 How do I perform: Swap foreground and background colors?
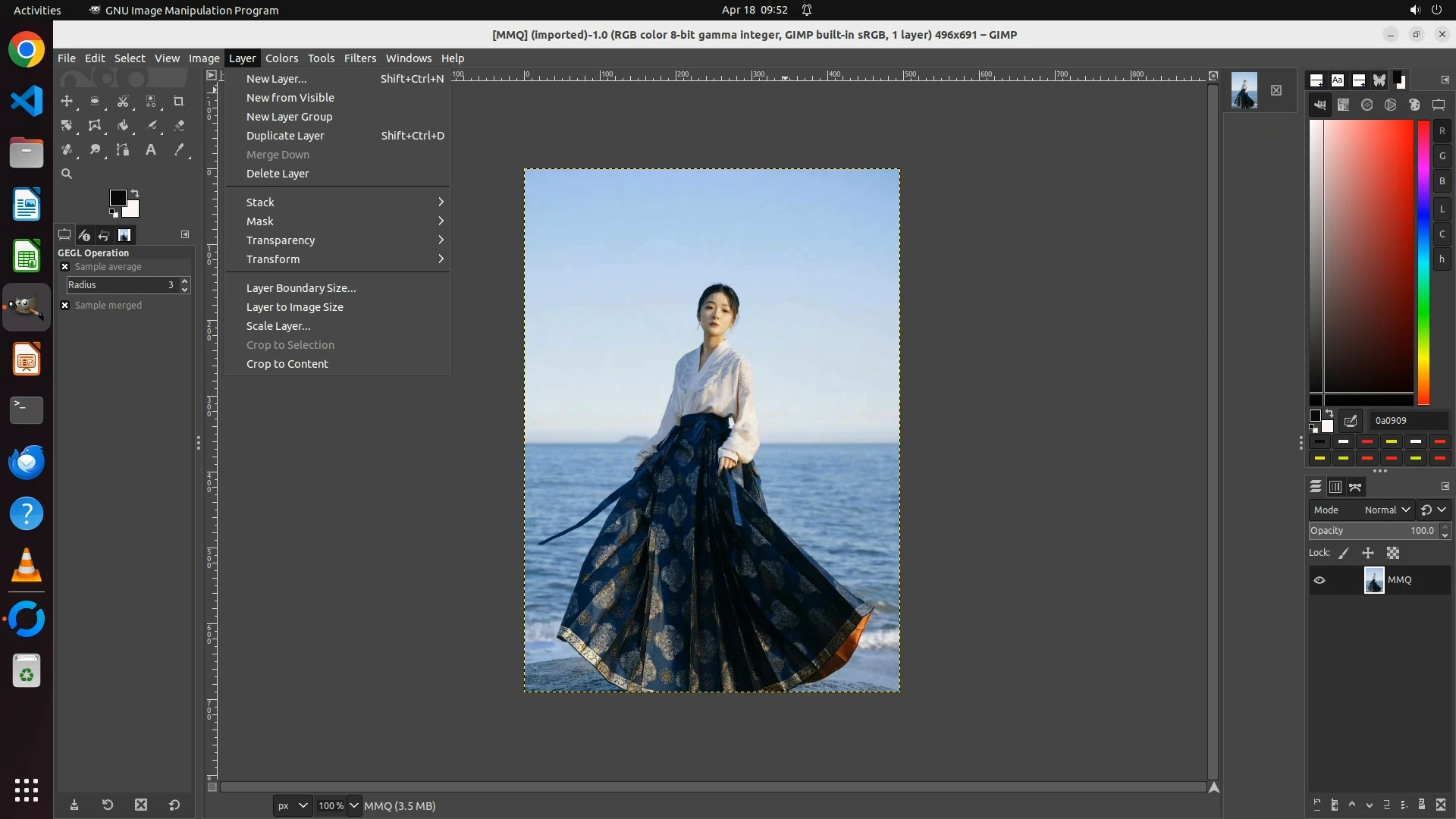click(x=135, y=193)
